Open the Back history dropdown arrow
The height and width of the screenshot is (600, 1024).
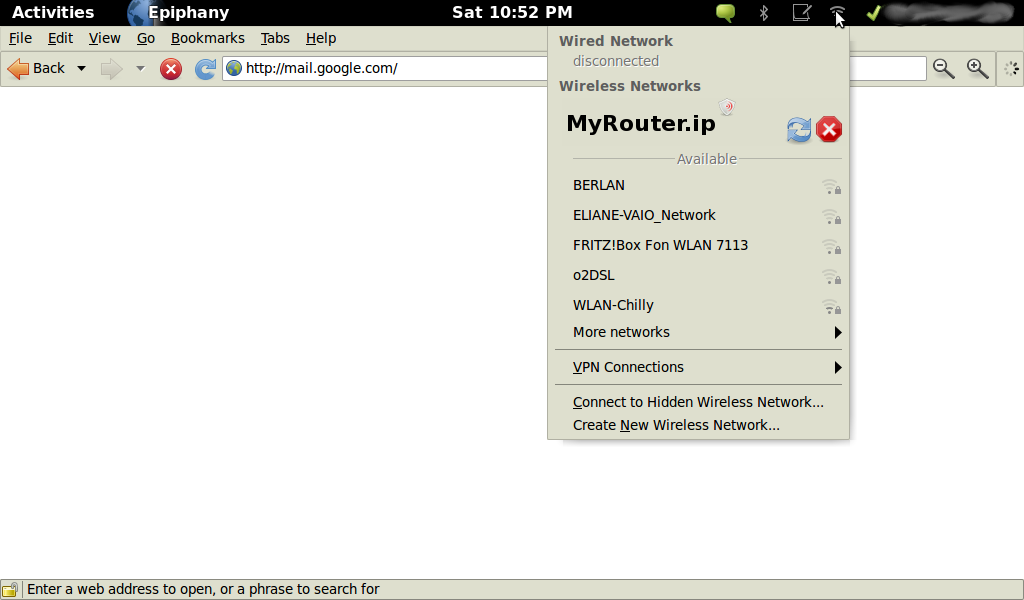(x=82, y=69)
